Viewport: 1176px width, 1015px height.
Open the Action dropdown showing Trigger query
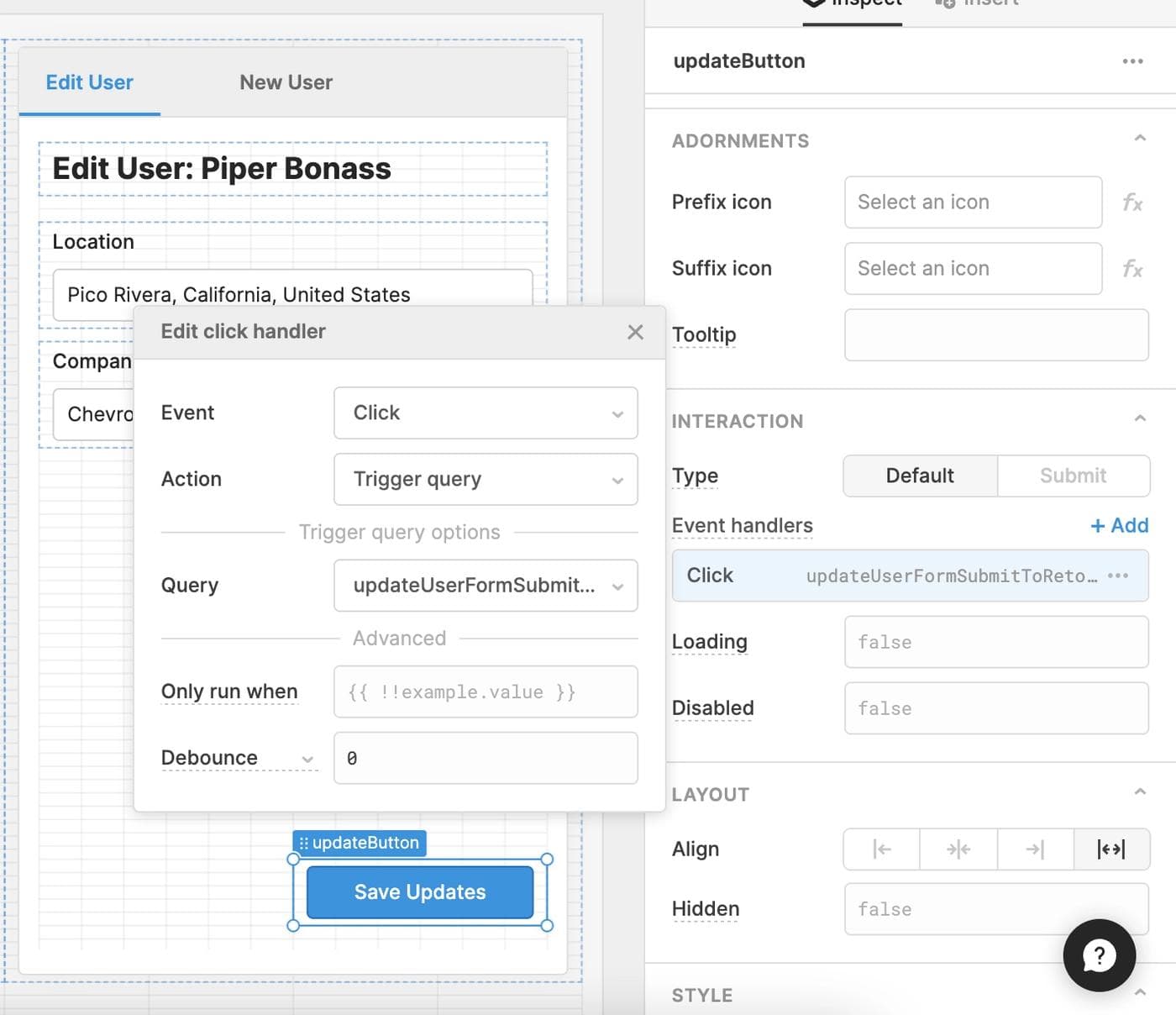tap(486, 479)
